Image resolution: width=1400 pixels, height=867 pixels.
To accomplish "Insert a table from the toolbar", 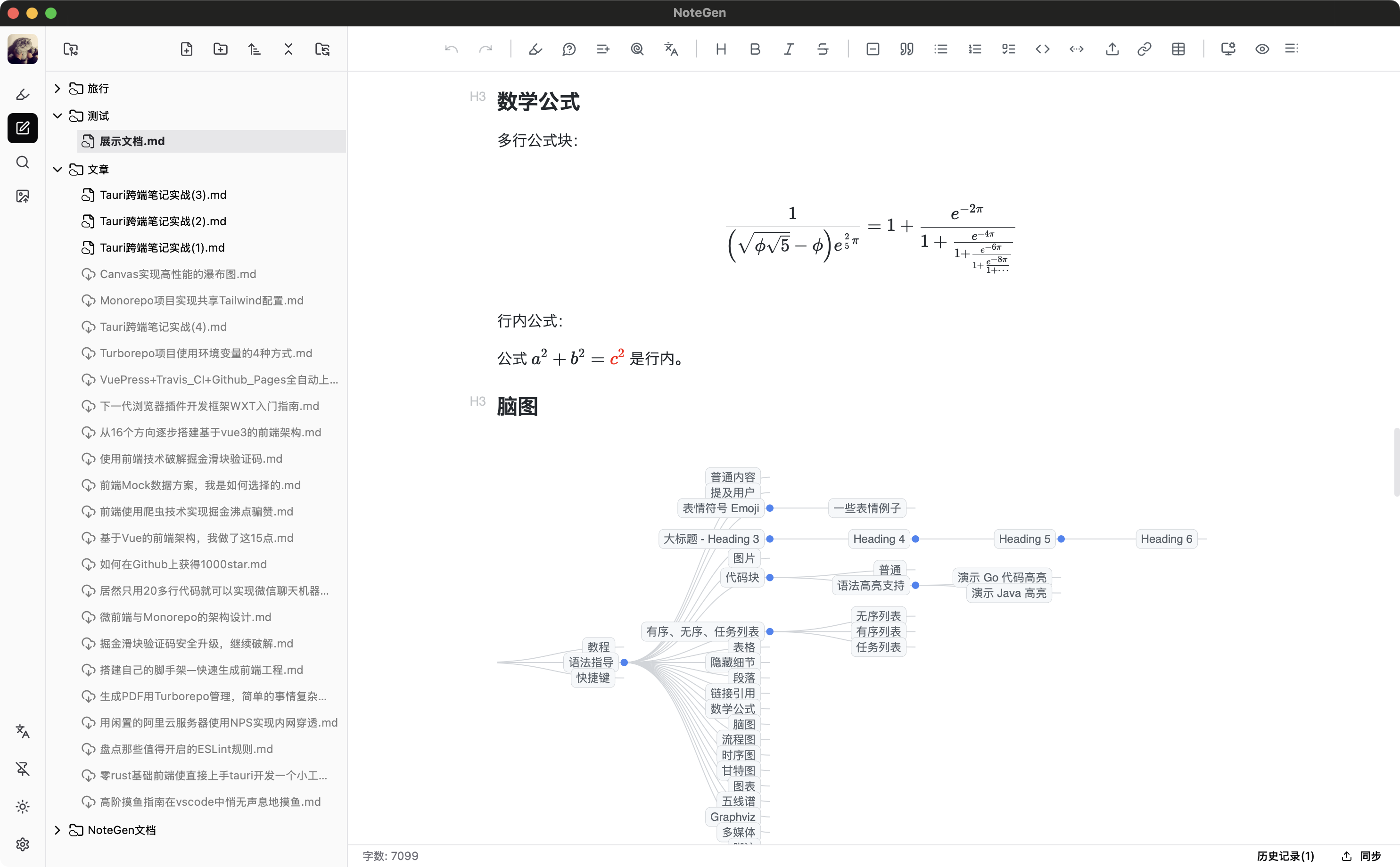I will point(1178,49).
